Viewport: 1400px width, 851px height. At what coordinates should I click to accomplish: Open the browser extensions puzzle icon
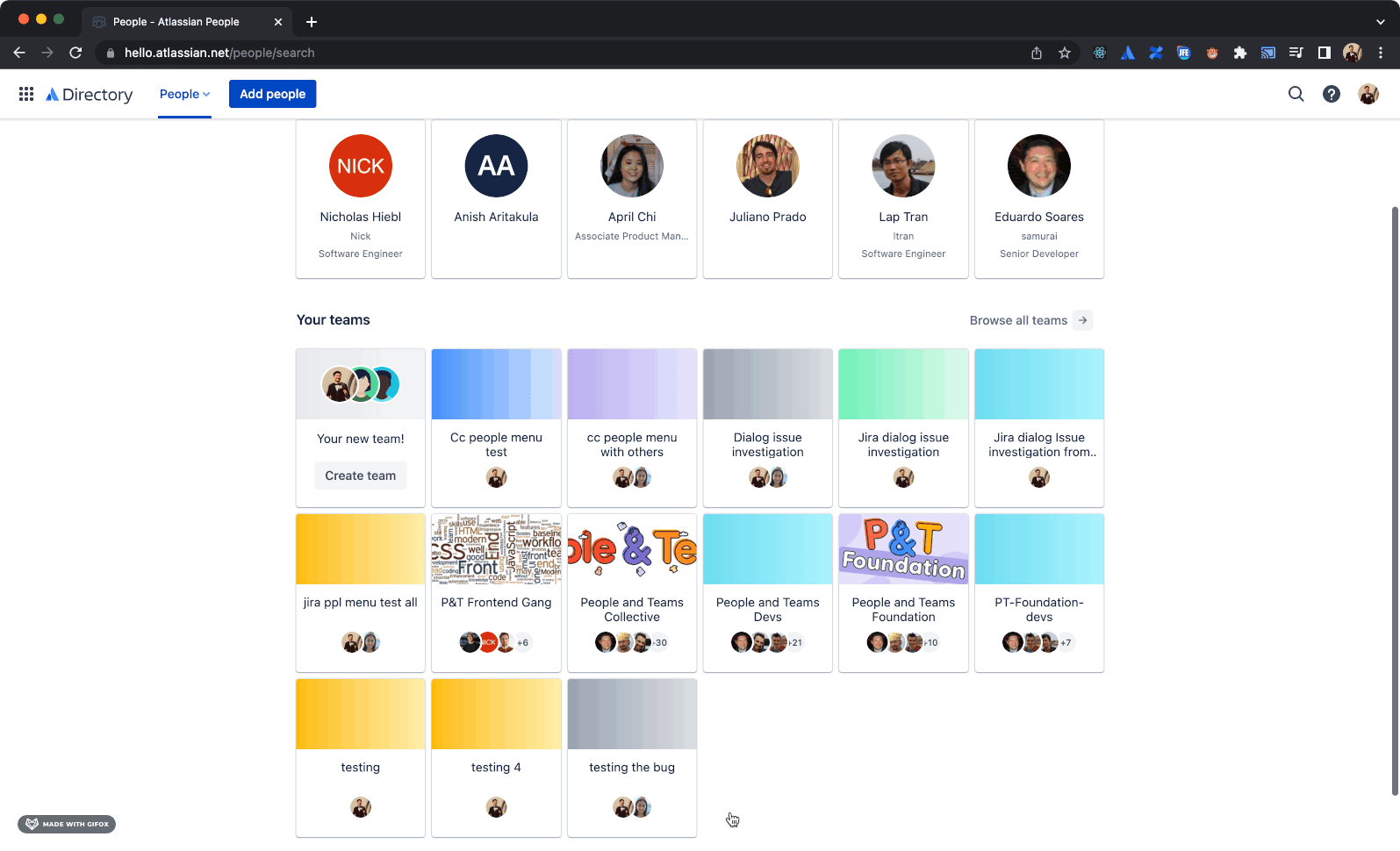click(1240, 53)
